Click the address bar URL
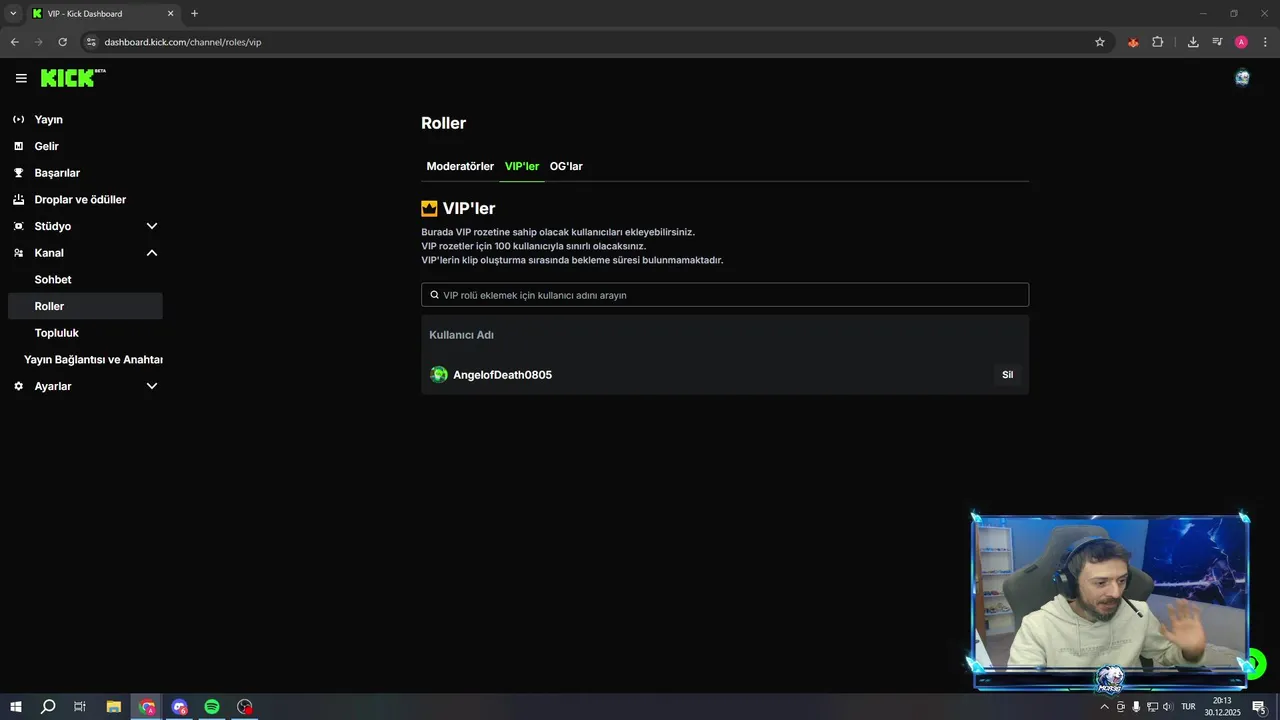Image resolution: width=1280 pixels, height=720 pixels. pos(183,42)
